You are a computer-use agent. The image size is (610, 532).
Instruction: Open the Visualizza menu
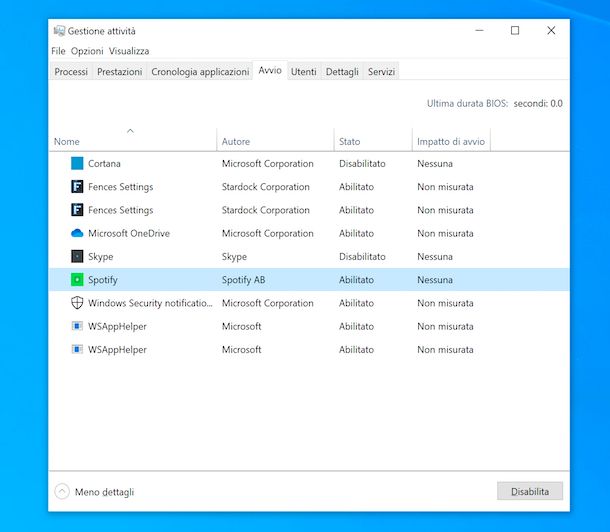pyautogui.click(x=129, y=51)
